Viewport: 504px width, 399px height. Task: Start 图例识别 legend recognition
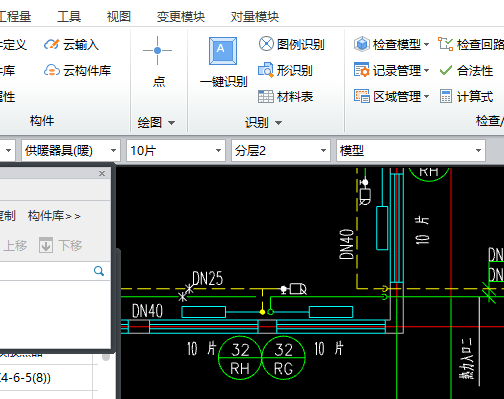point(291,44)
